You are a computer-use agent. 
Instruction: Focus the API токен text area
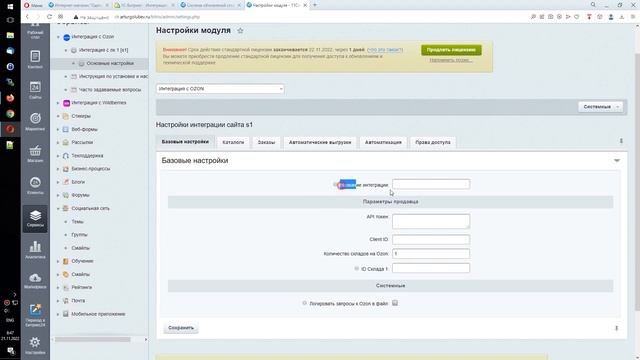pos(431,221)
